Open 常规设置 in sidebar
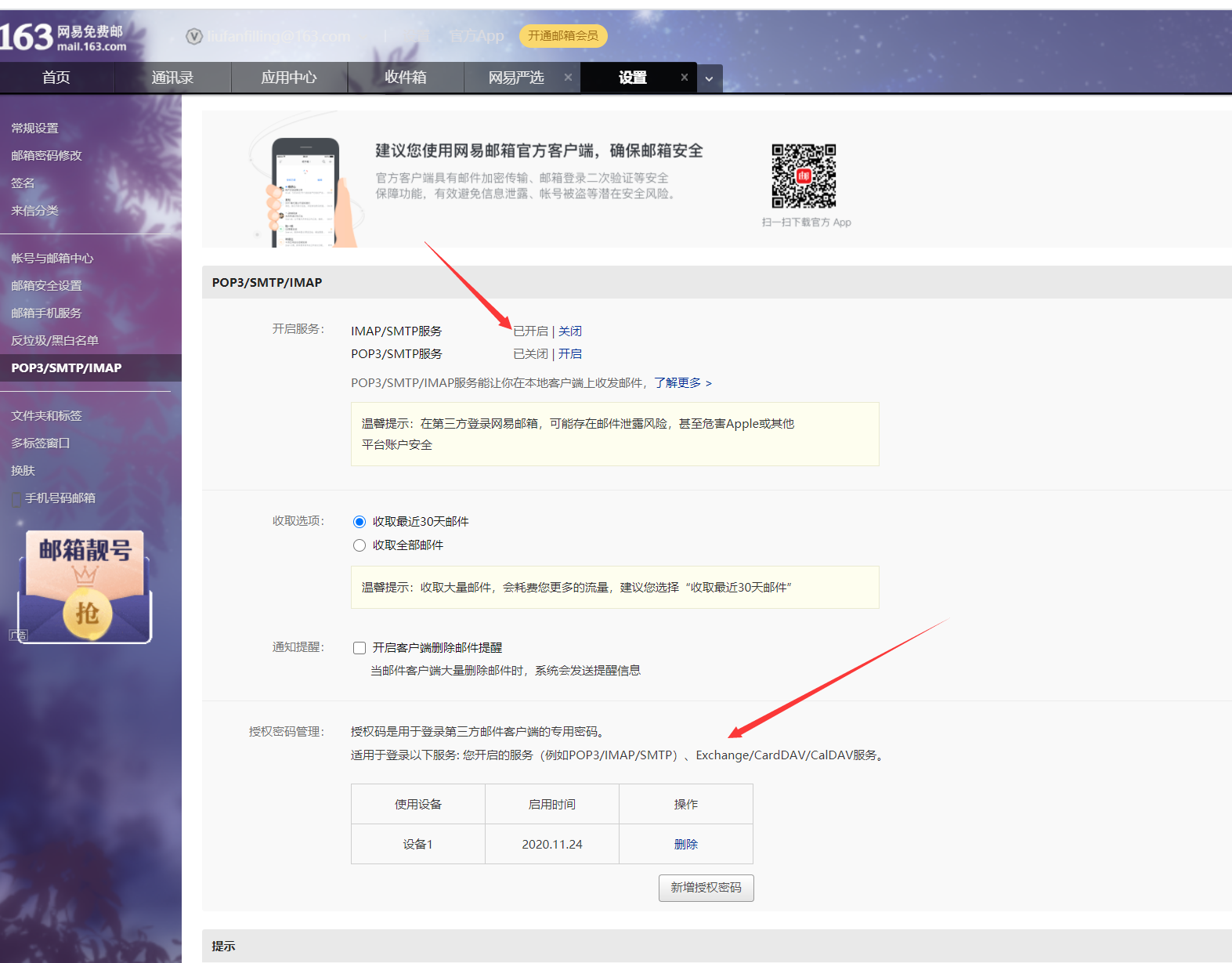Image resolution: width=1232 pixels, height=963 pixels. 35,129
